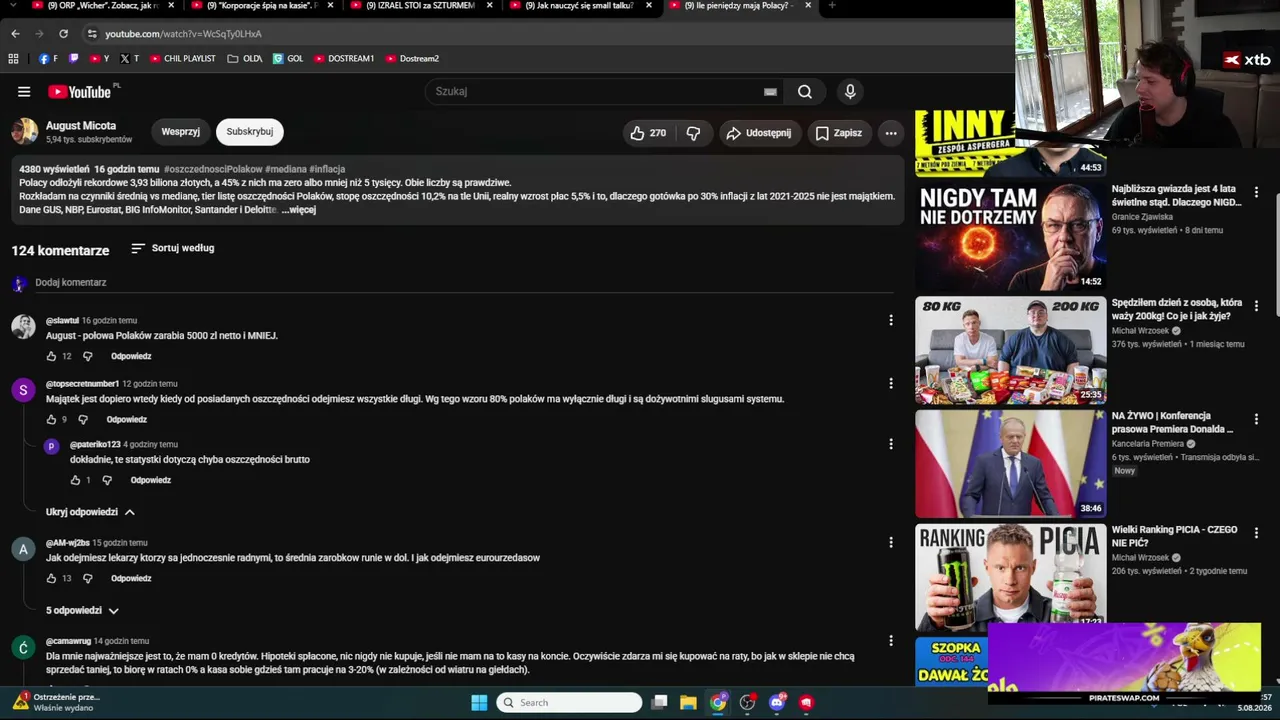The height and width of the screenshot is (720, 1280).
Task: Save video with 'Zapisz' button
Action: click(838, 133)
